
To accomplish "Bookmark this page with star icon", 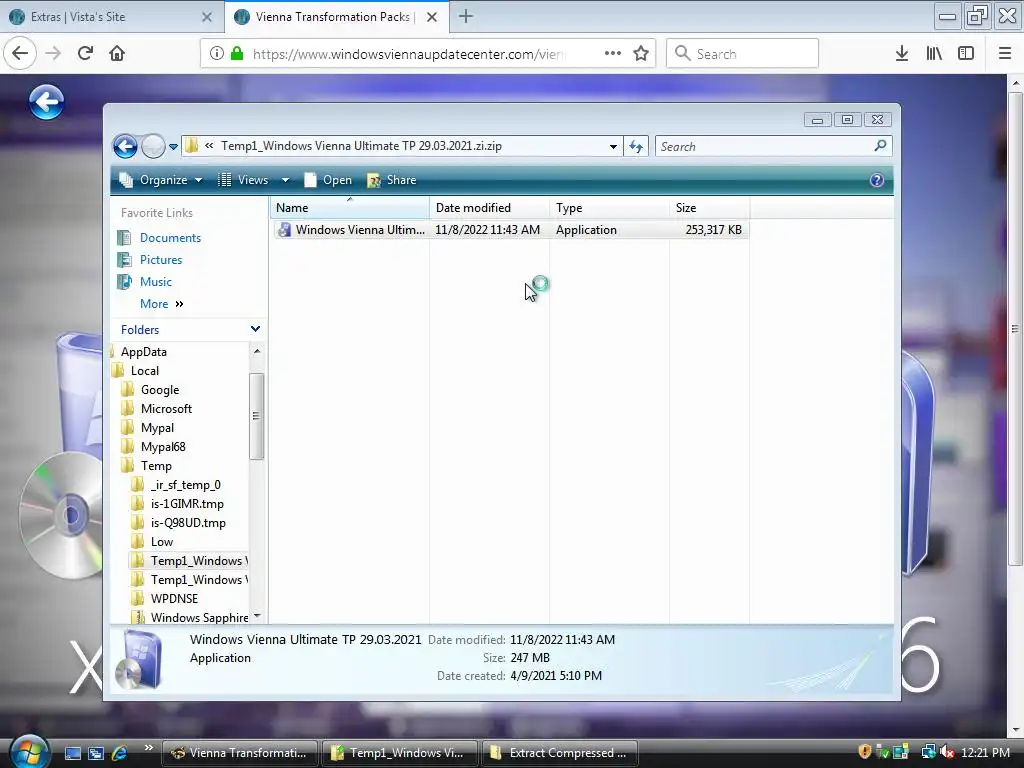I will point(641,54).
